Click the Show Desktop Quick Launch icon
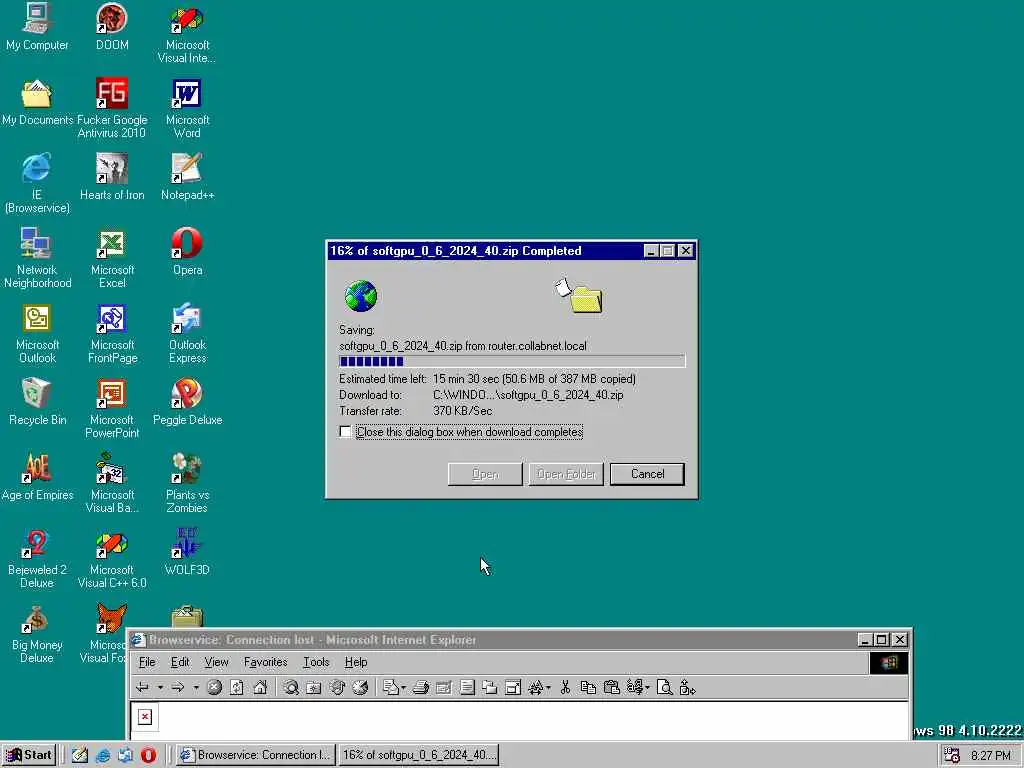Viewport: 1024px width, 768px height. (80, 755)
